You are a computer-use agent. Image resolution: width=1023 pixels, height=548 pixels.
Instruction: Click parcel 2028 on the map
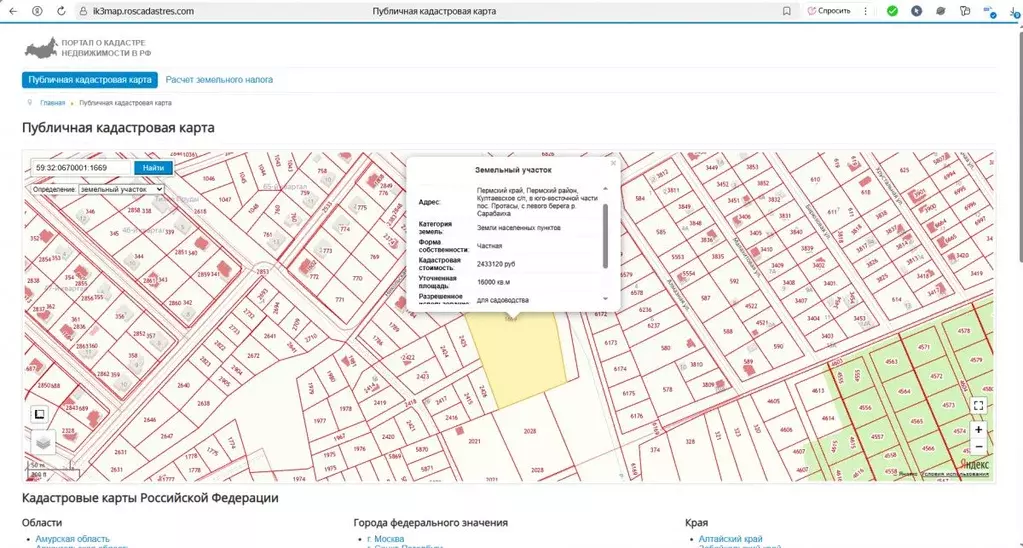(x=529, y=432)
